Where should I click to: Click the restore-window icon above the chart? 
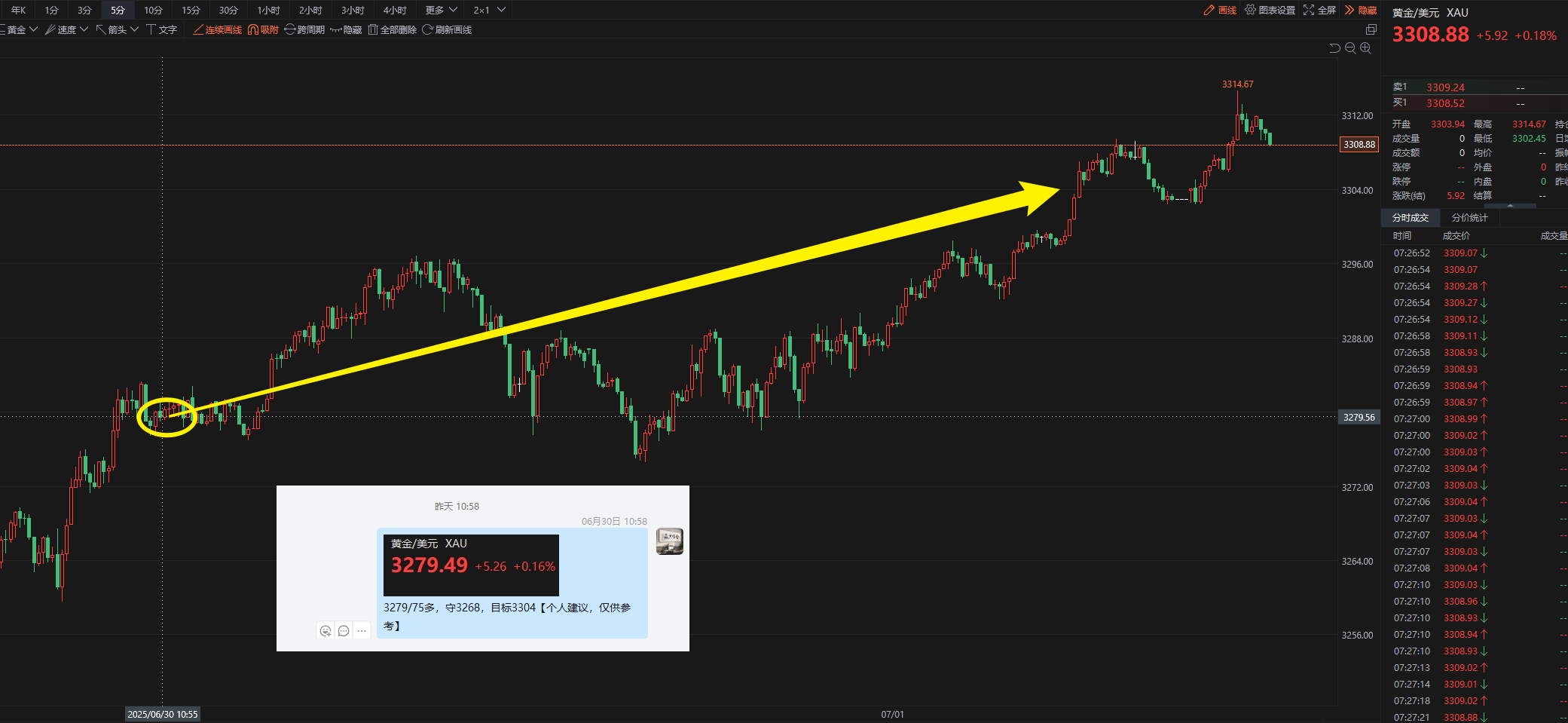click(x=1371, y=29)
